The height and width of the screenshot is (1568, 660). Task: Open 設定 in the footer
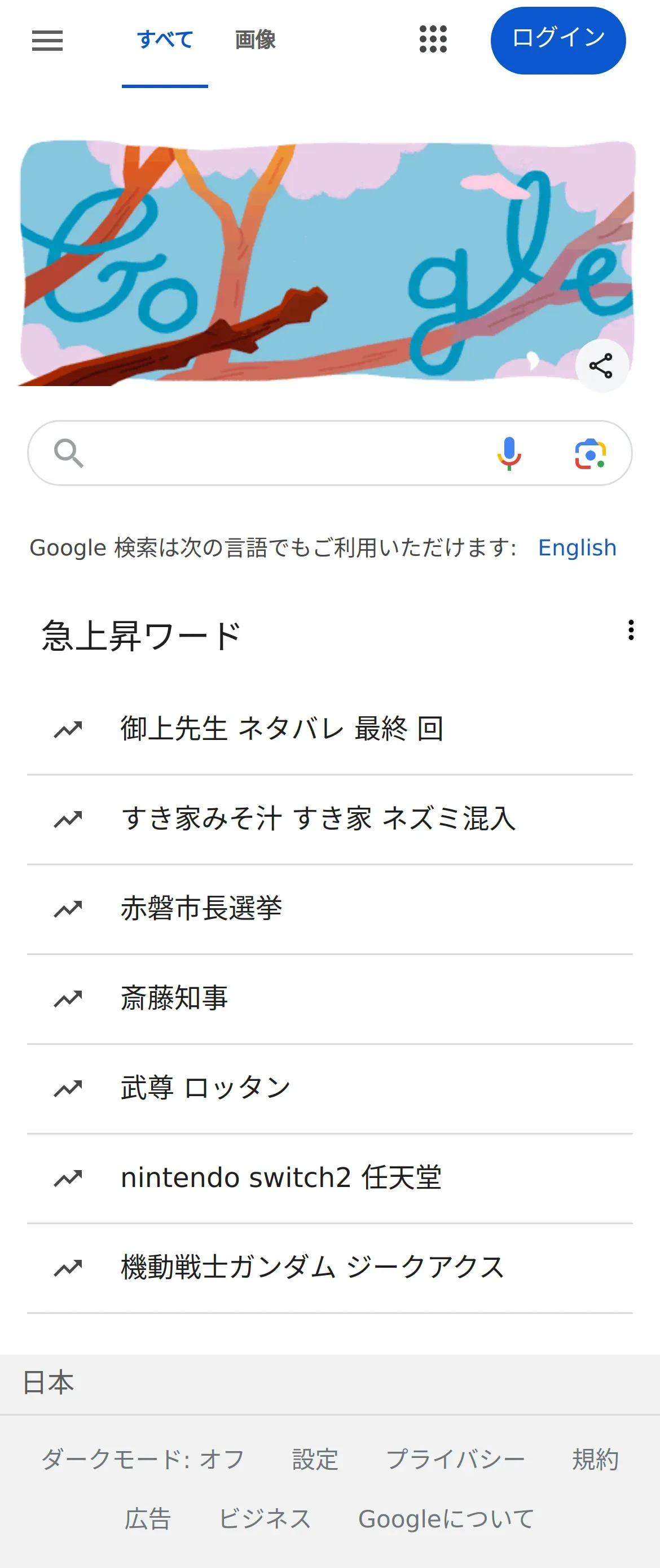coord(315,1460)
